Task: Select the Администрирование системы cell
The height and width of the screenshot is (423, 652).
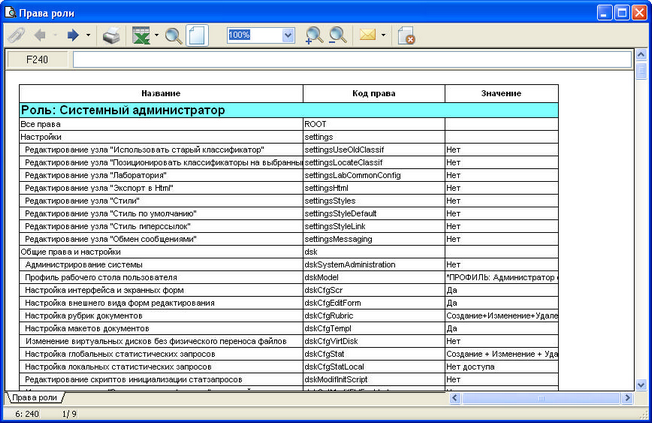Action: point(161,265)
